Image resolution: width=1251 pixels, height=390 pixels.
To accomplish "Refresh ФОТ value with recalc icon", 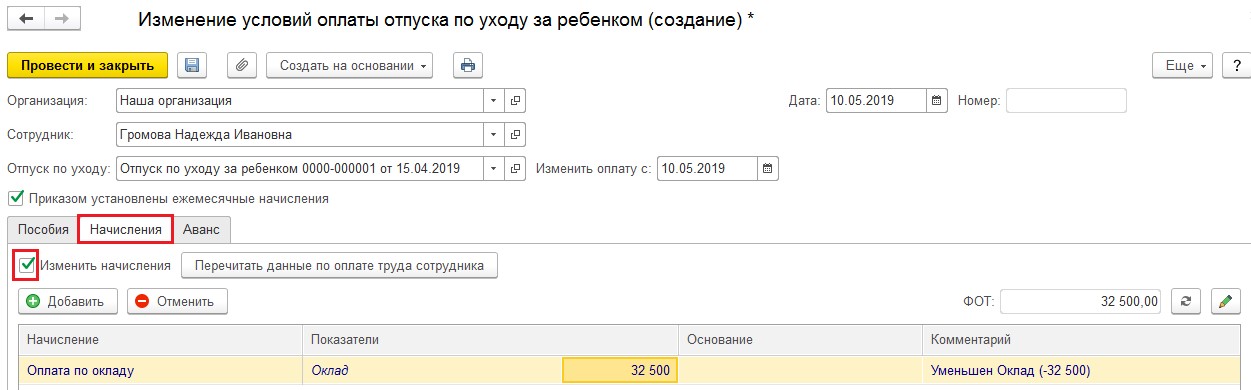I will (x=1186, y=301).
